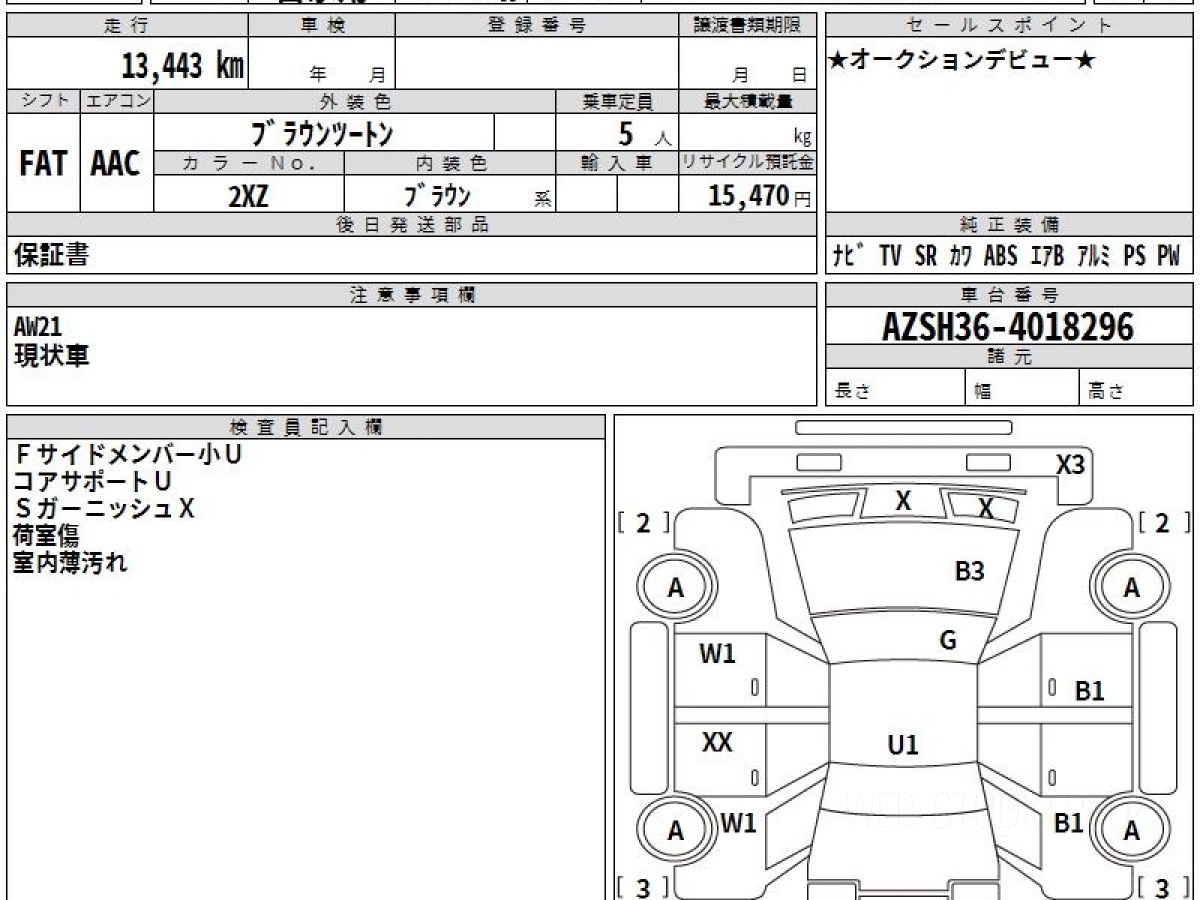Click the PW equipment code
The image size is (1200, 900).
click(1169, 256)
